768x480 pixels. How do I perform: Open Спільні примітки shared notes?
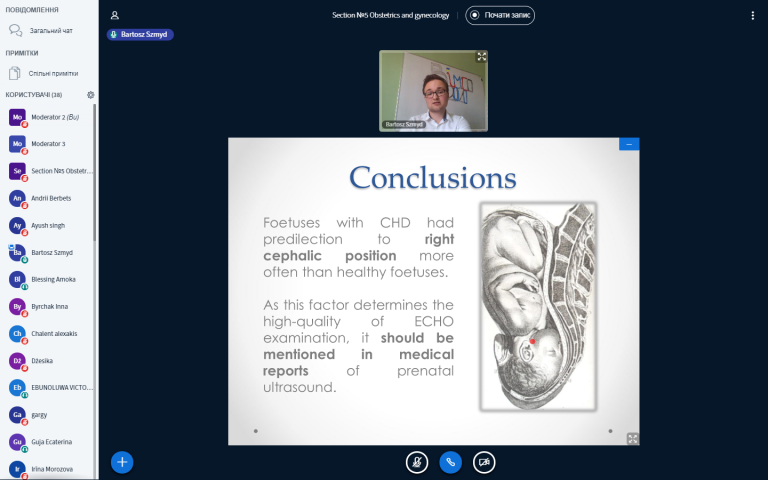(48, 73)
